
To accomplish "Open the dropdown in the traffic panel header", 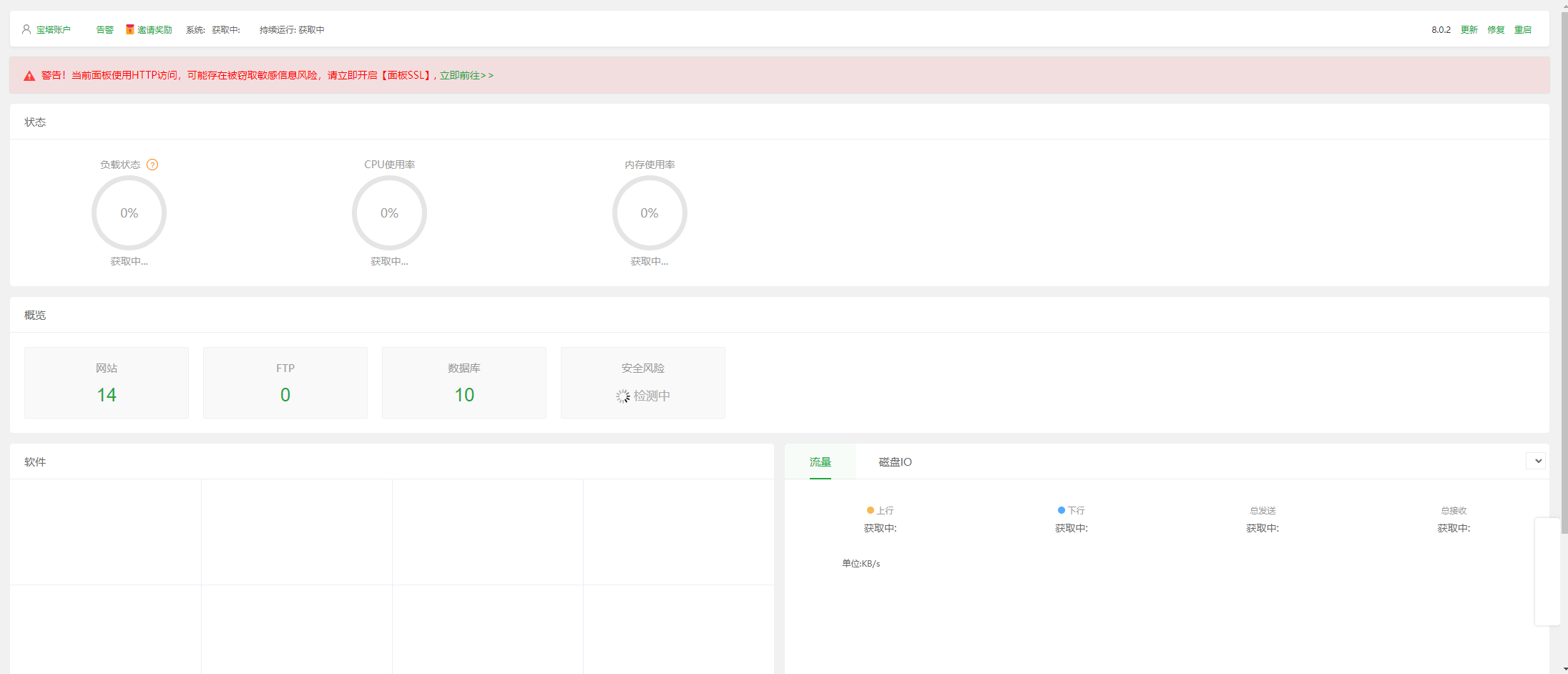I will pos(1536,461).
